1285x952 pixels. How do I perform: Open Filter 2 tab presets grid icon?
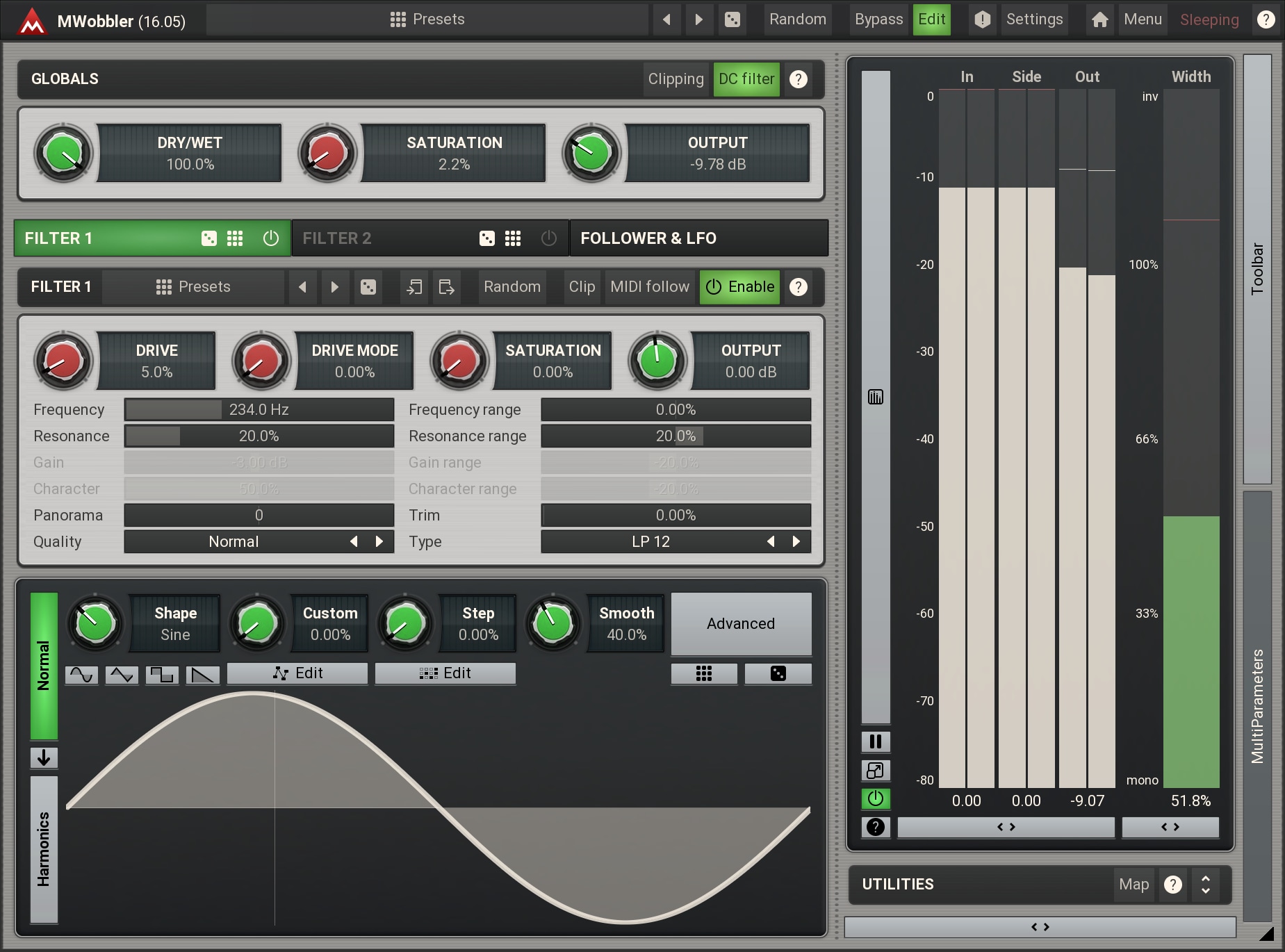513,238
